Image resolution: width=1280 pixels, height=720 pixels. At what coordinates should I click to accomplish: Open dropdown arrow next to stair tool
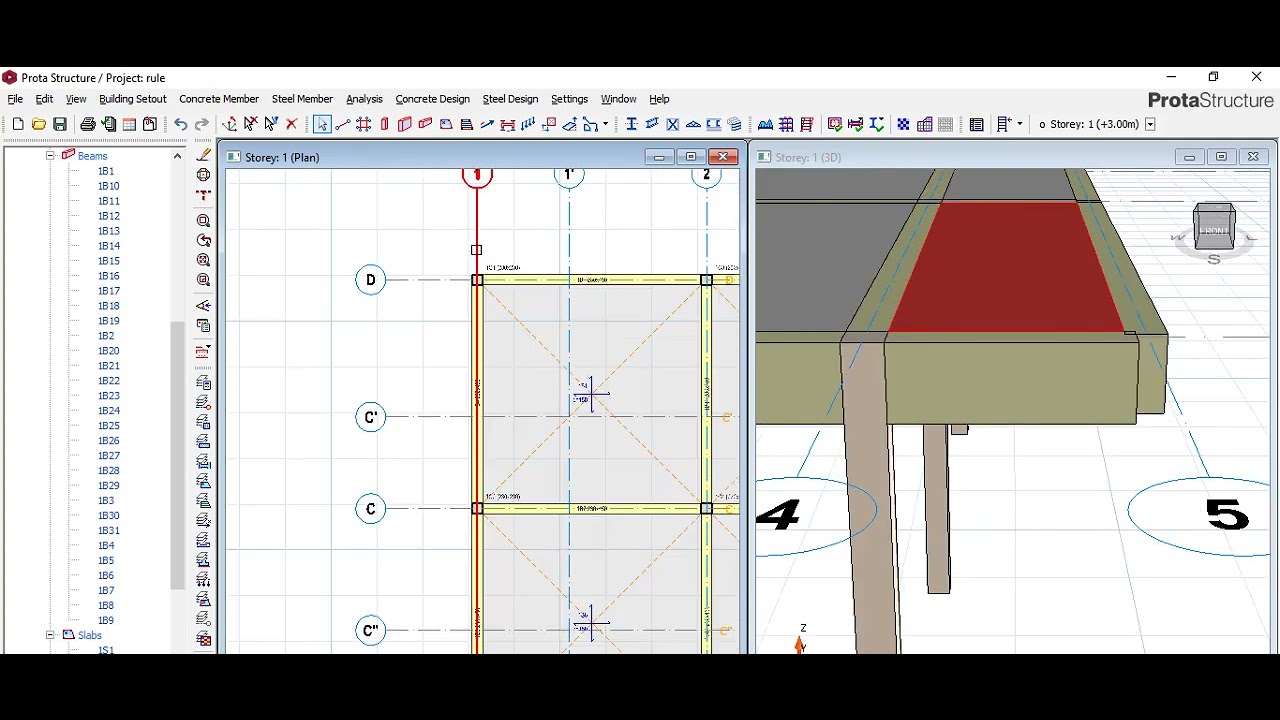pyautogui.click(x=605, y=124)
